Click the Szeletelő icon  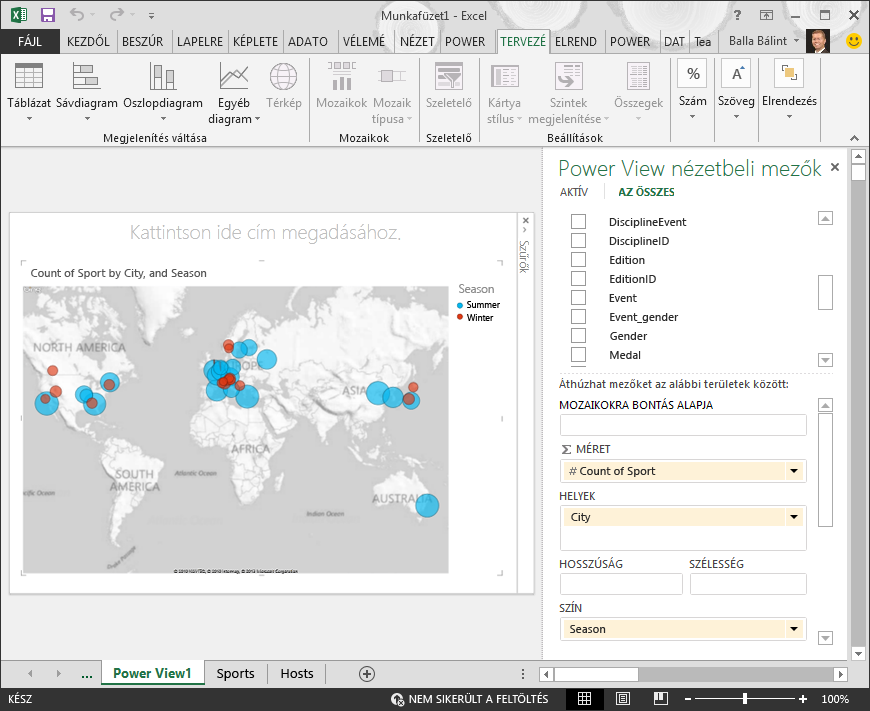coord(448,86)
